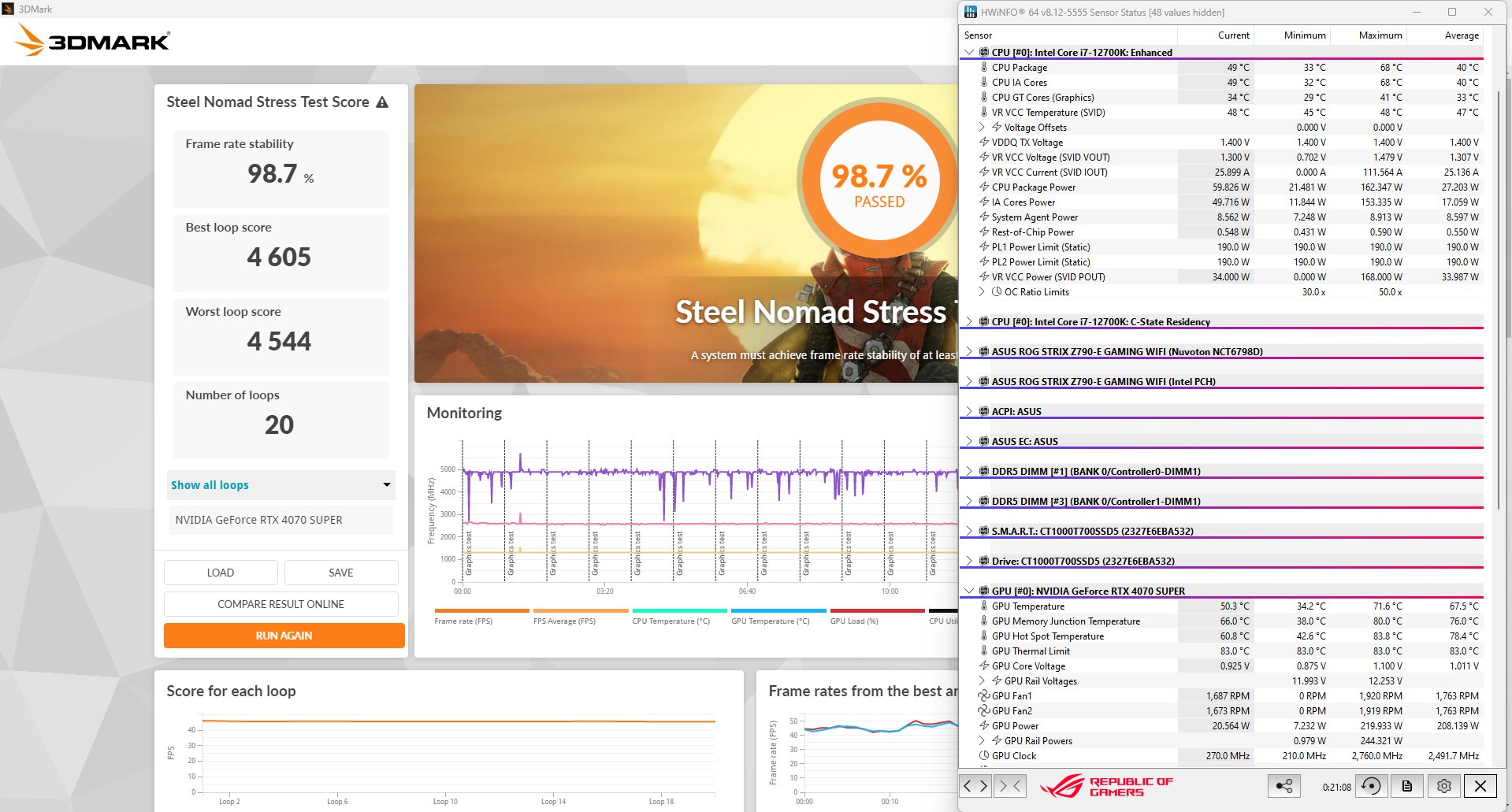Expand the S.M.A.R.T. CT1000T700SSD5 group
1512x812 pixels.
coord(969,531)
